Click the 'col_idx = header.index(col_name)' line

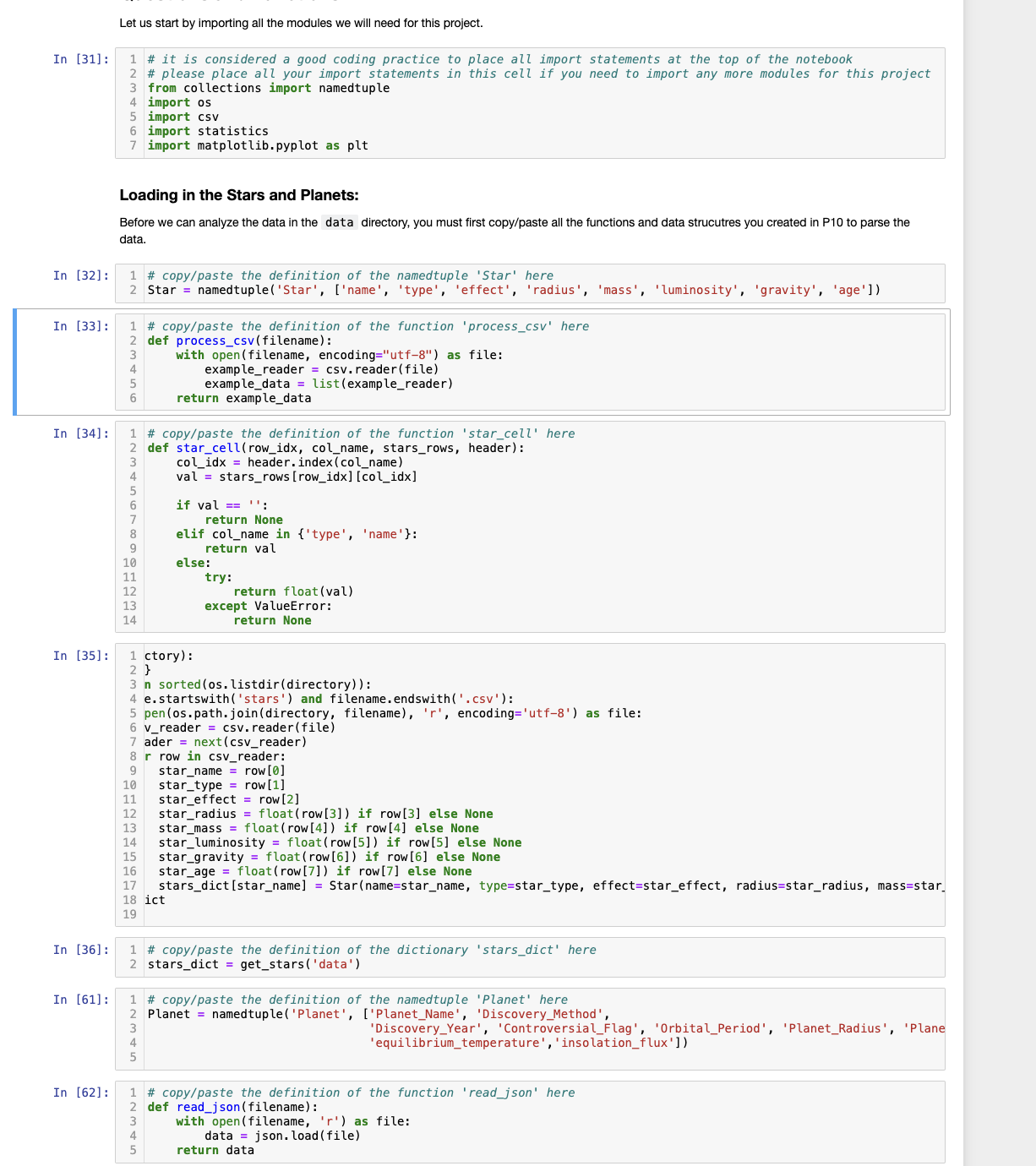click(x=290, y=462)
